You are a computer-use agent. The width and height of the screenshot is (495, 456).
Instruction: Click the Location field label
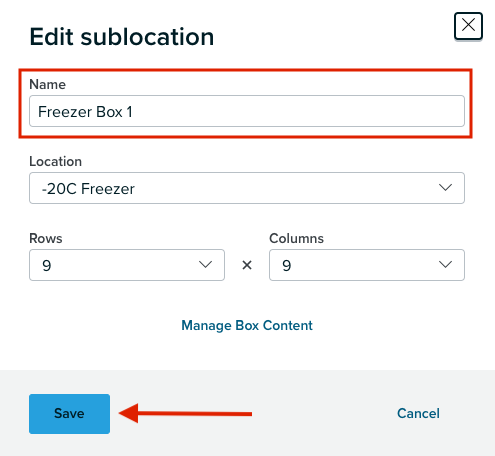pos(55,161)
